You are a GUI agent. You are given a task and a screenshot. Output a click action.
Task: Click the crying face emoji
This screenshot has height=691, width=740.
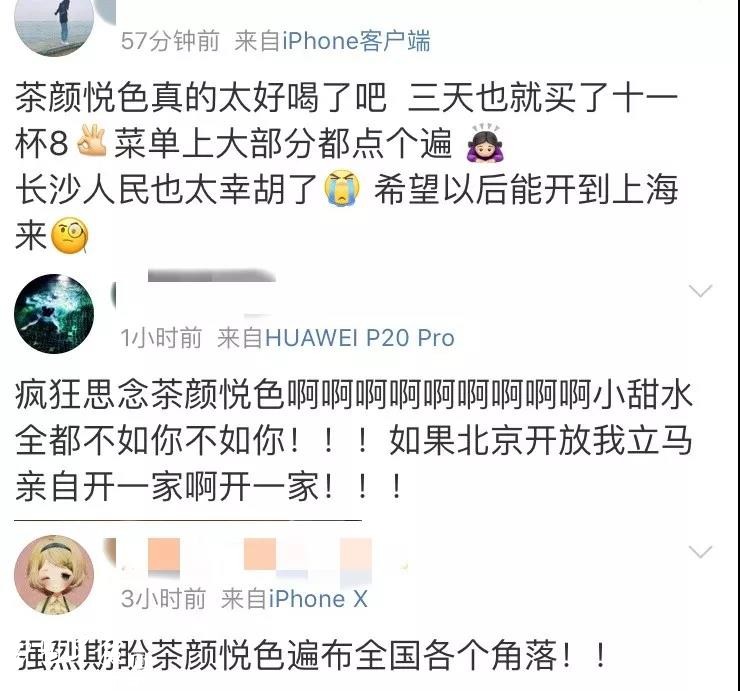point(342,188)
